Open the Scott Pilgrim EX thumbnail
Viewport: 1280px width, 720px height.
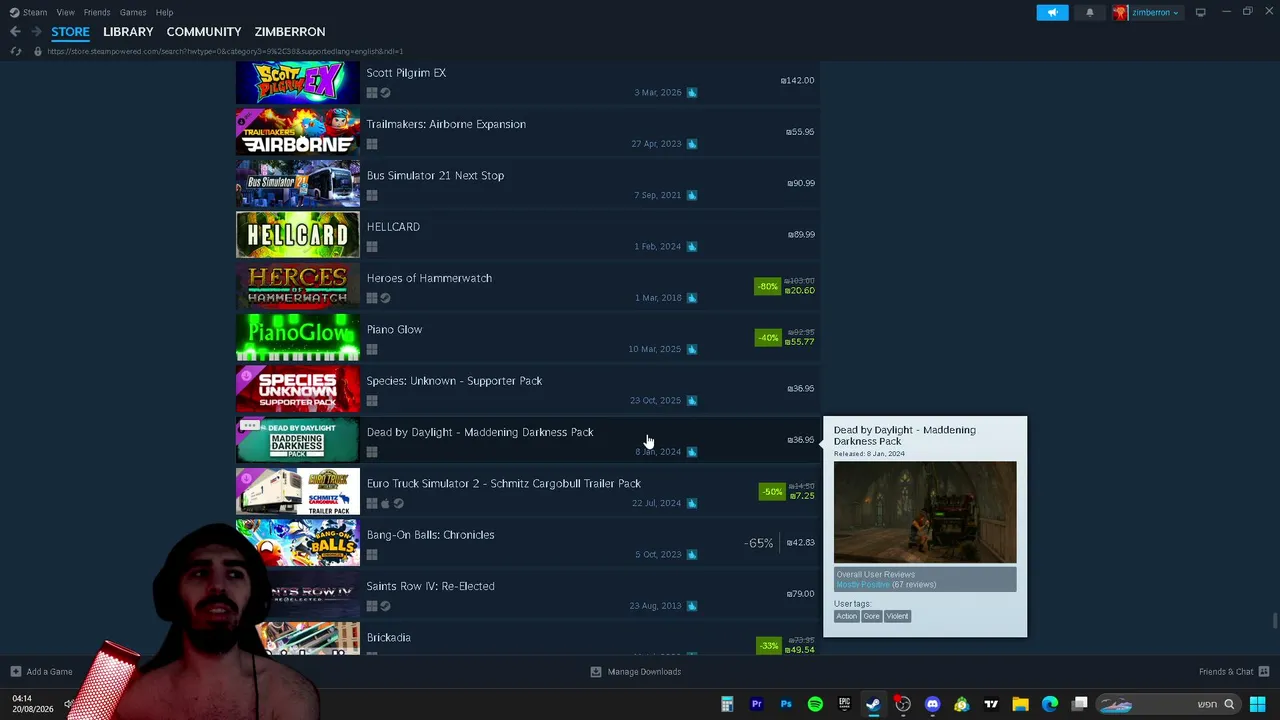[x=298, y=83]
